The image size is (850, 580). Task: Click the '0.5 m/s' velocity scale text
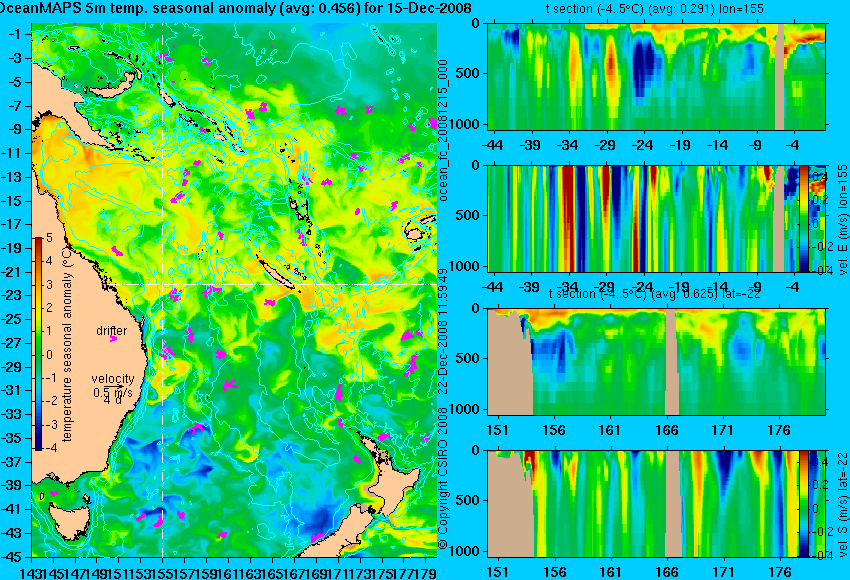tap(112, 392)
